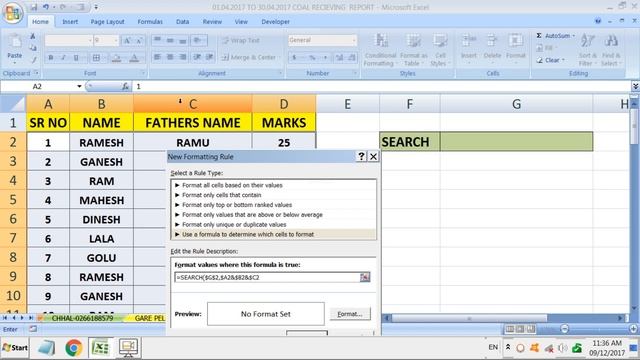The image size is (640, 360).
Task: Expand the Name Box dropdown arrow
Action: coord(79,87)
